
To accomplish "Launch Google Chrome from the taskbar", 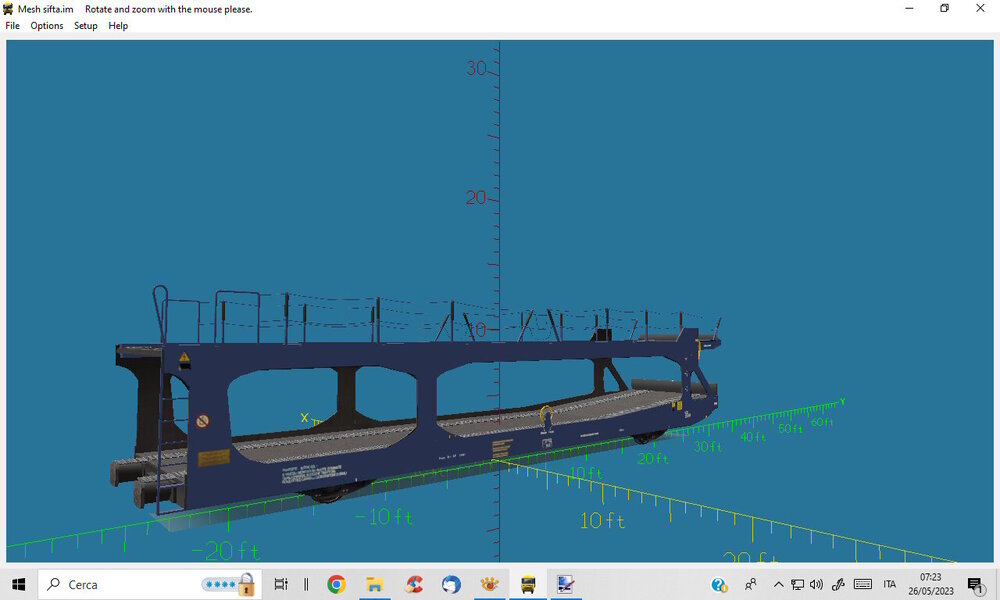I will pyautogui.click(x=336, y=584).
